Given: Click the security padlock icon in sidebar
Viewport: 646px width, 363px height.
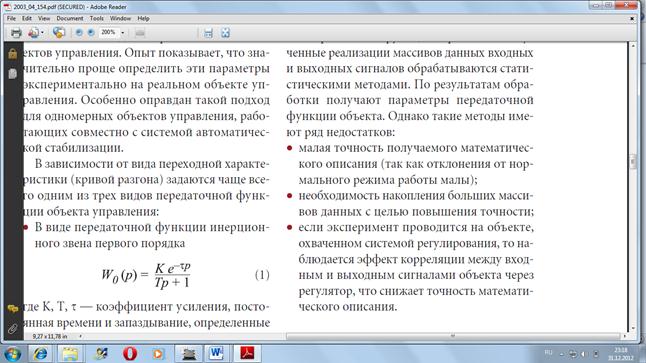Looking at the screenshot, I should click(12, 54).
